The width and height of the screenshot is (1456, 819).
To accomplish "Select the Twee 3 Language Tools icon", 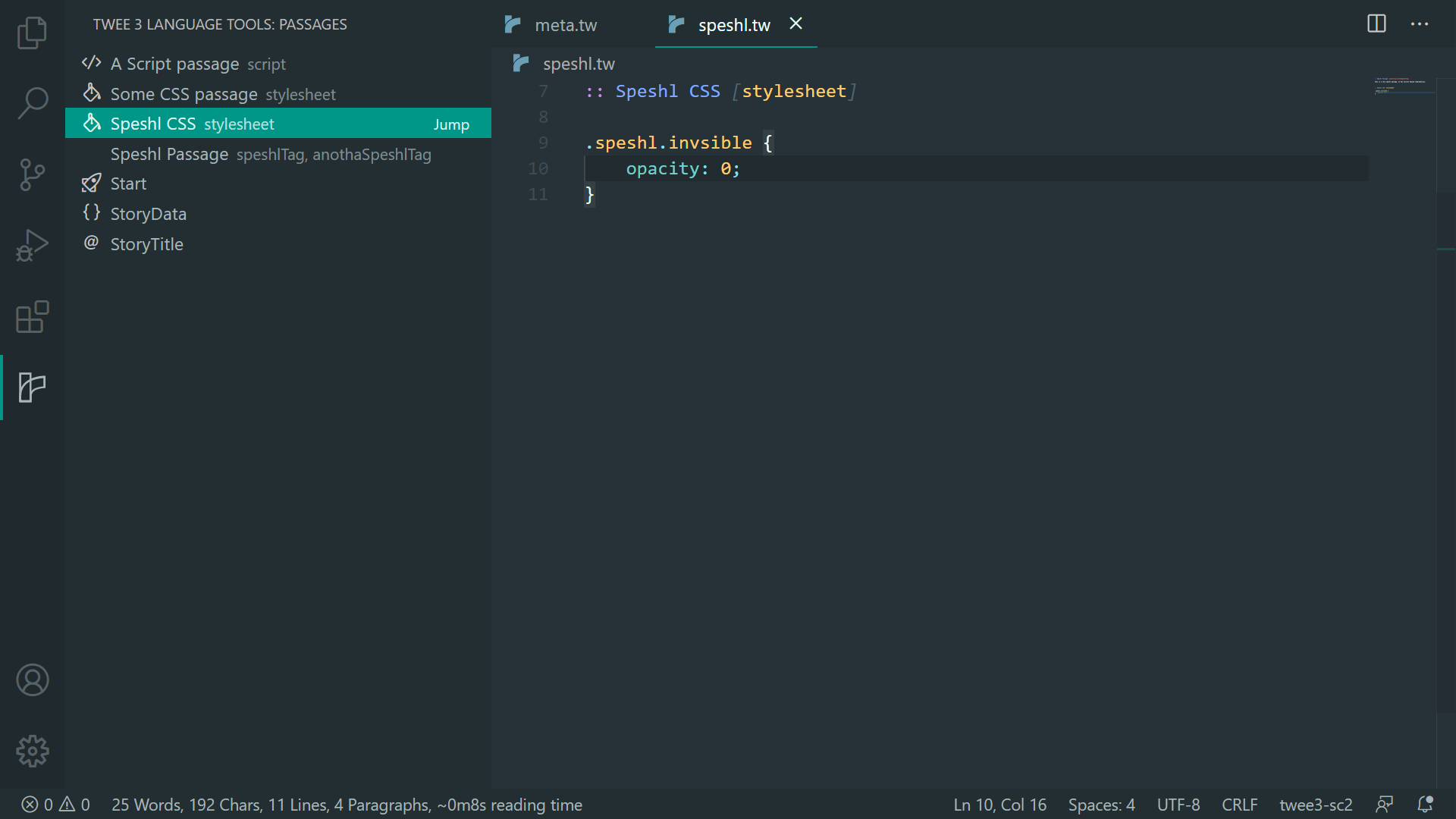I will (x=32, y=388).
